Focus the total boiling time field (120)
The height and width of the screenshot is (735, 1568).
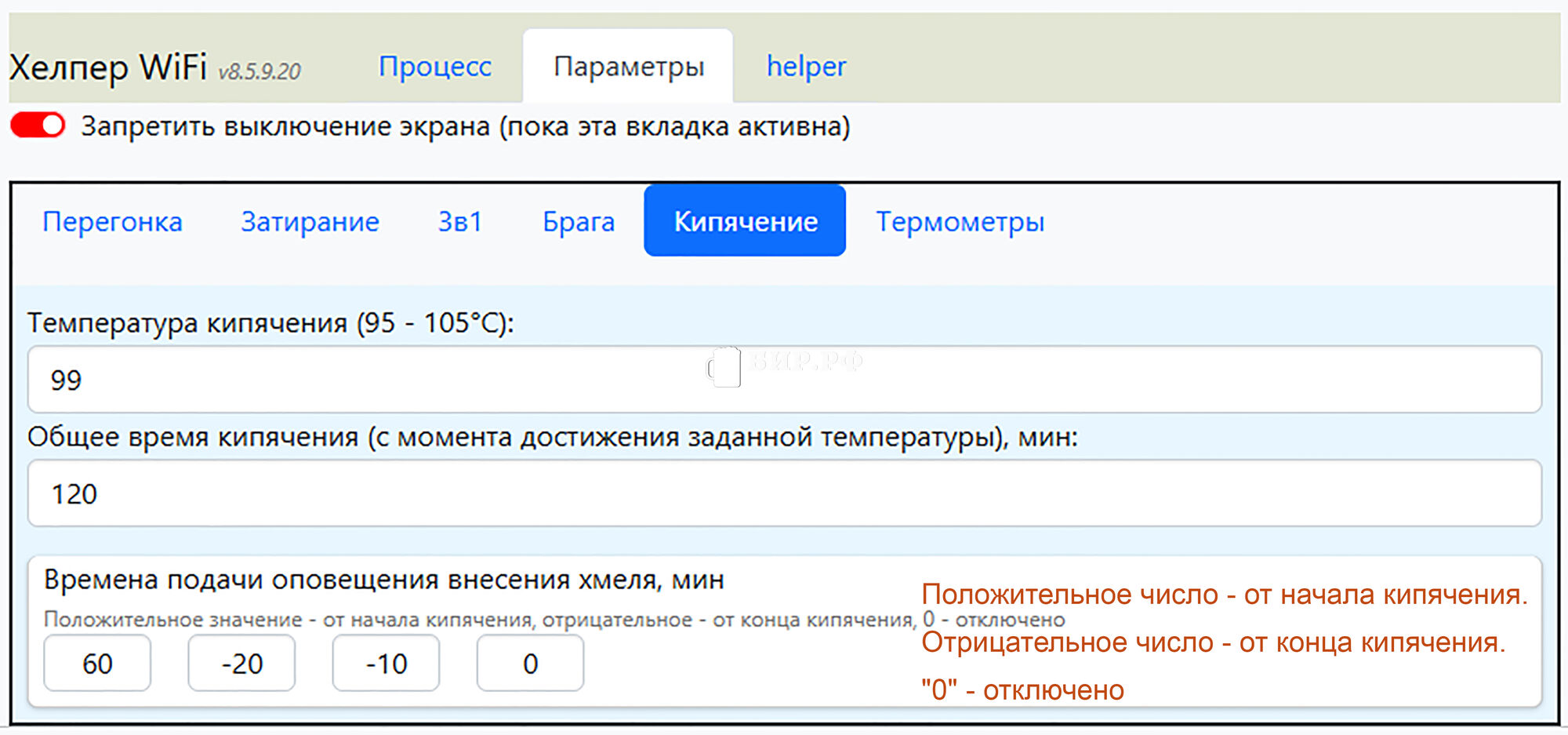pyautogui.click(x=784, y=493)
